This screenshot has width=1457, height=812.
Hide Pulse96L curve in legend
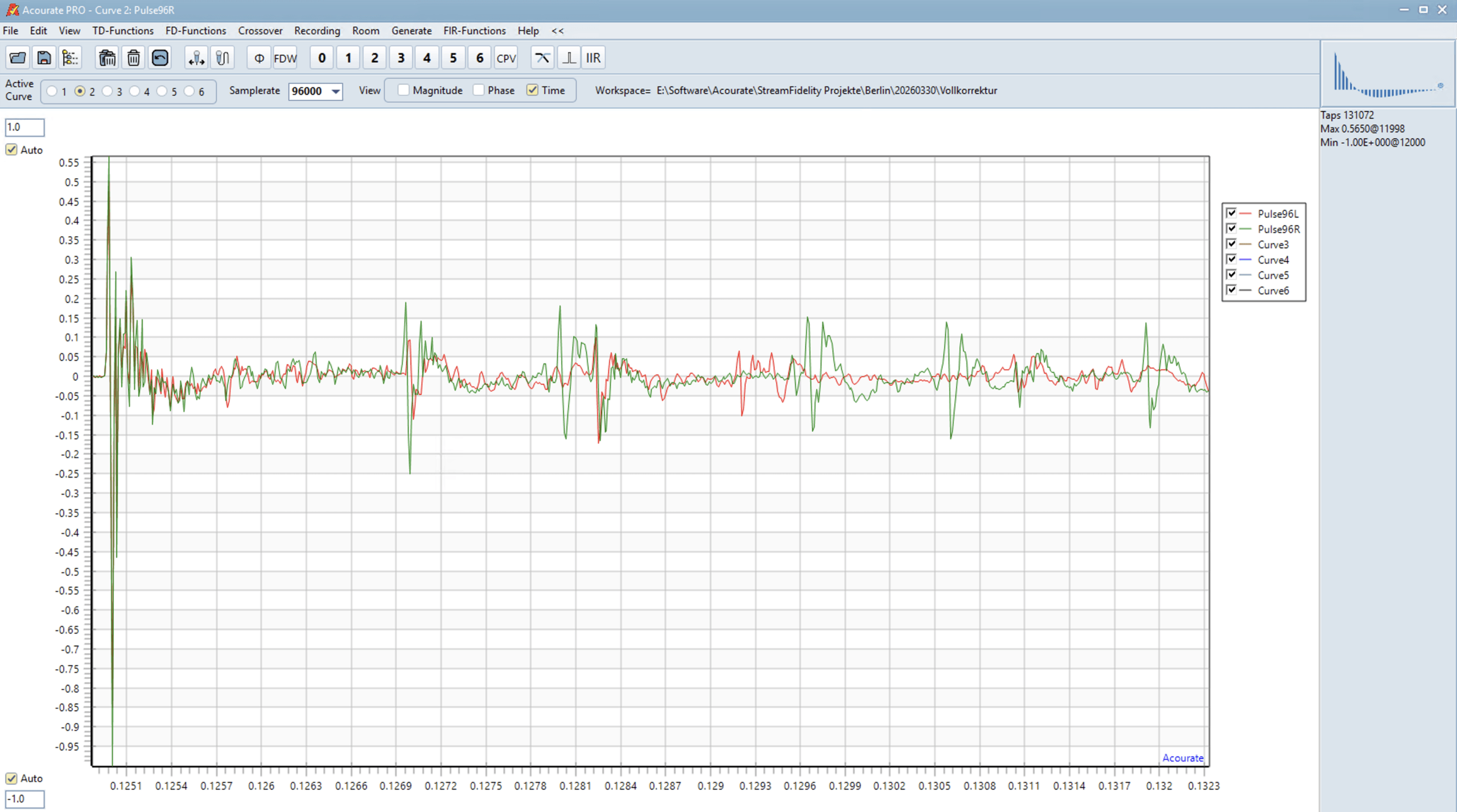click(1232, 213)
